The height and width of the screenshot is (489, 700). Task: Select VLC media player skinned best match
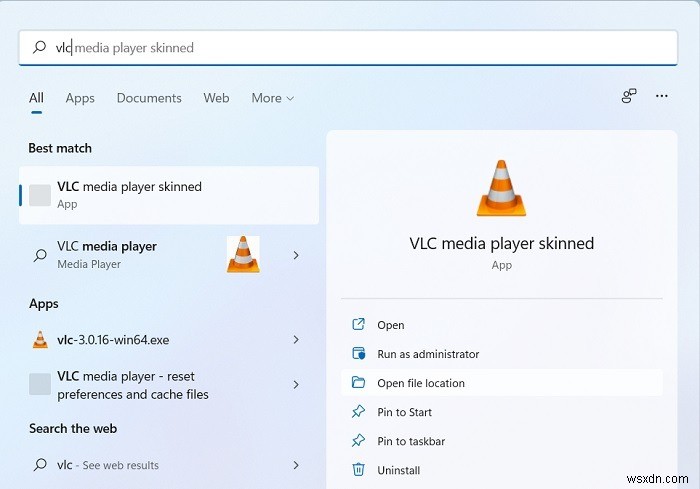(169, 195)
